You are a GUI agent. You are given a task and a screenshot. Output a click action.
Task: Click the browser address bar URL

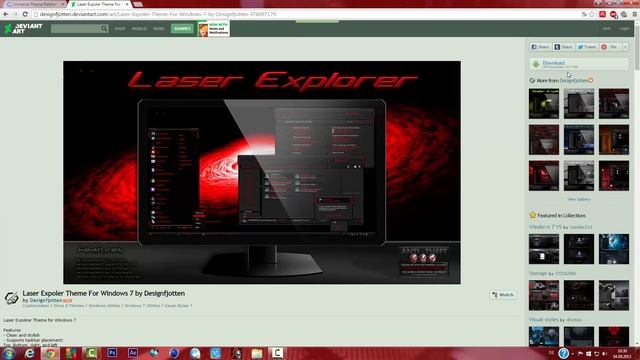(x=158, y=14)
